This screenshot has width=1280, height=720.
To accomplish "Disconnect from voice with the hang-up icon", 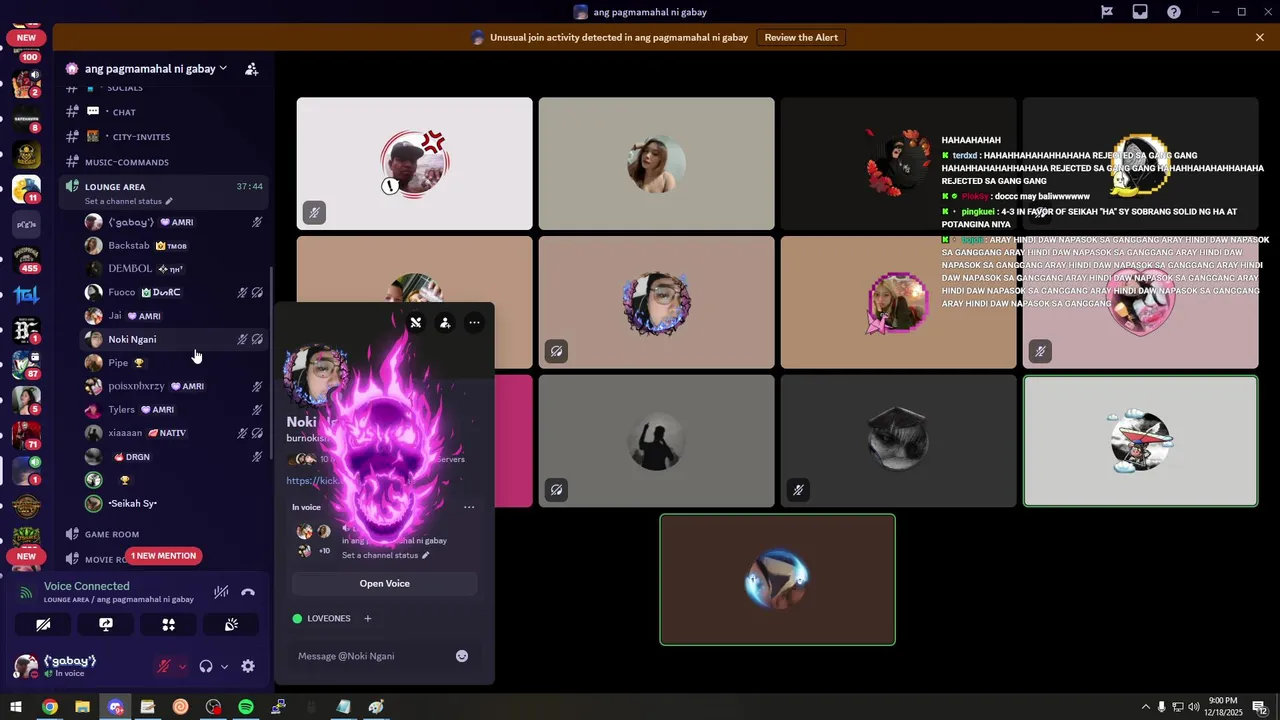I will (248, 592).
